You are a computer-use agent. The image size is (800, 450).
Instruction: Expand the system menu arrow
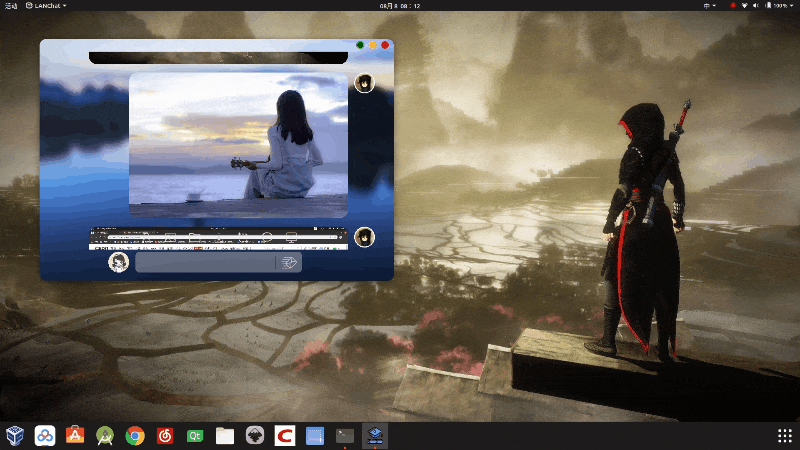tap(792, 6)
